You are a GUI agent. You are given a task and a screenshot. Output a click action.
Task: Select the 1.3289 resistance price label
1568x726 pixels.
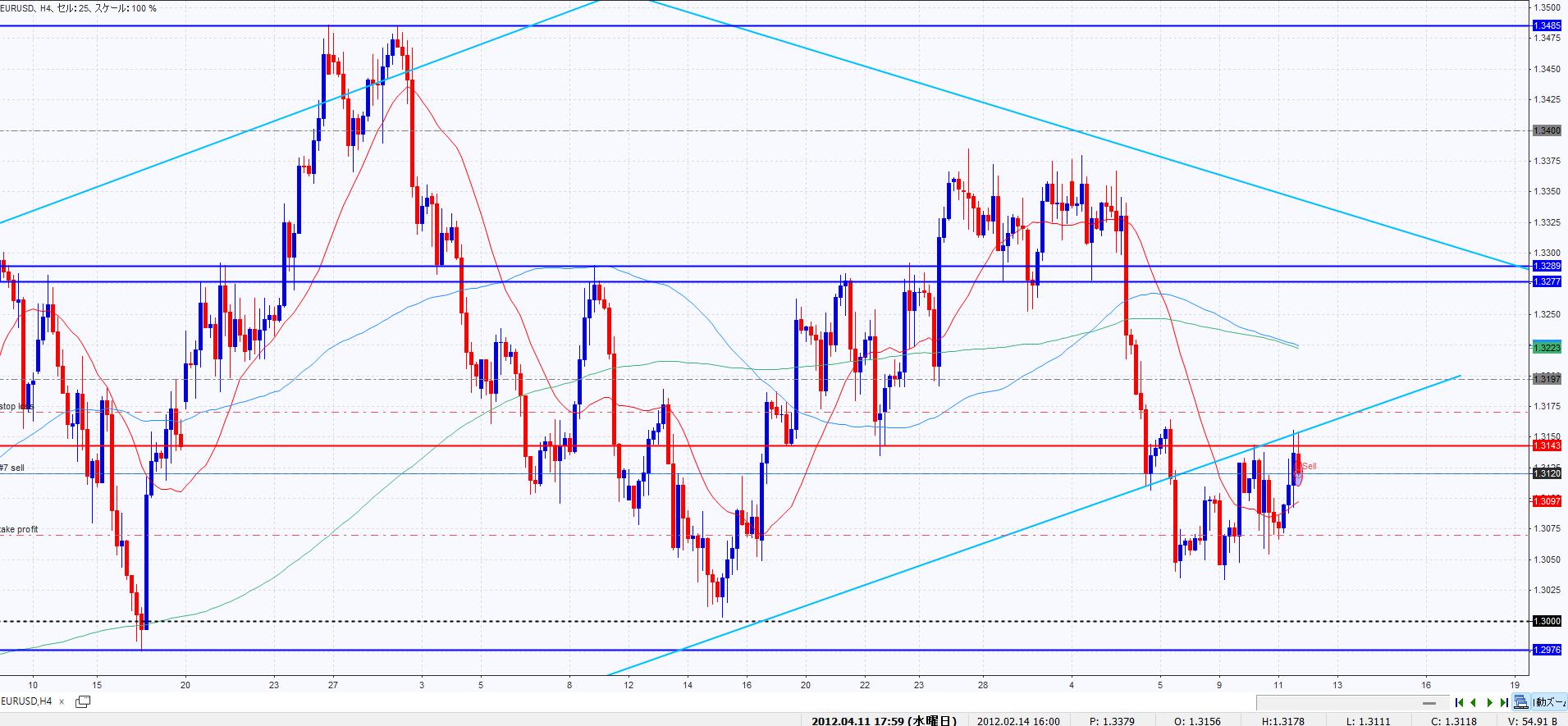(x=1546, y=266)
